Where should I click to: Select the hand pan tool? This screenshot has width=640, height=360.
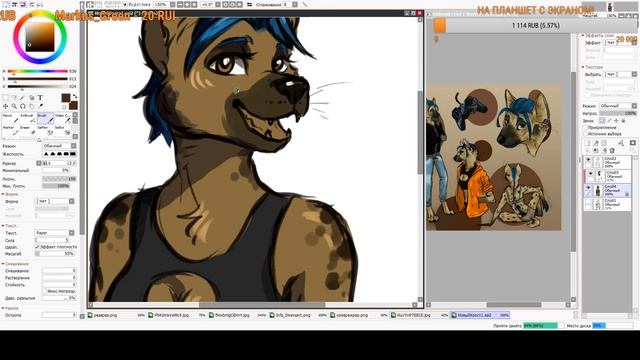31,107
